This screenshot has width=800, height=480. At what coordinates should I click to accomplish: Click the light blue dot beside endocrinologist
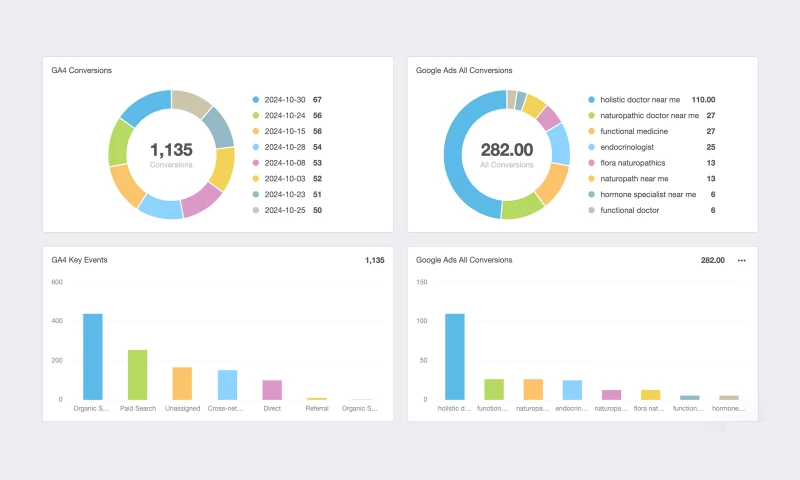coord(591,147)
